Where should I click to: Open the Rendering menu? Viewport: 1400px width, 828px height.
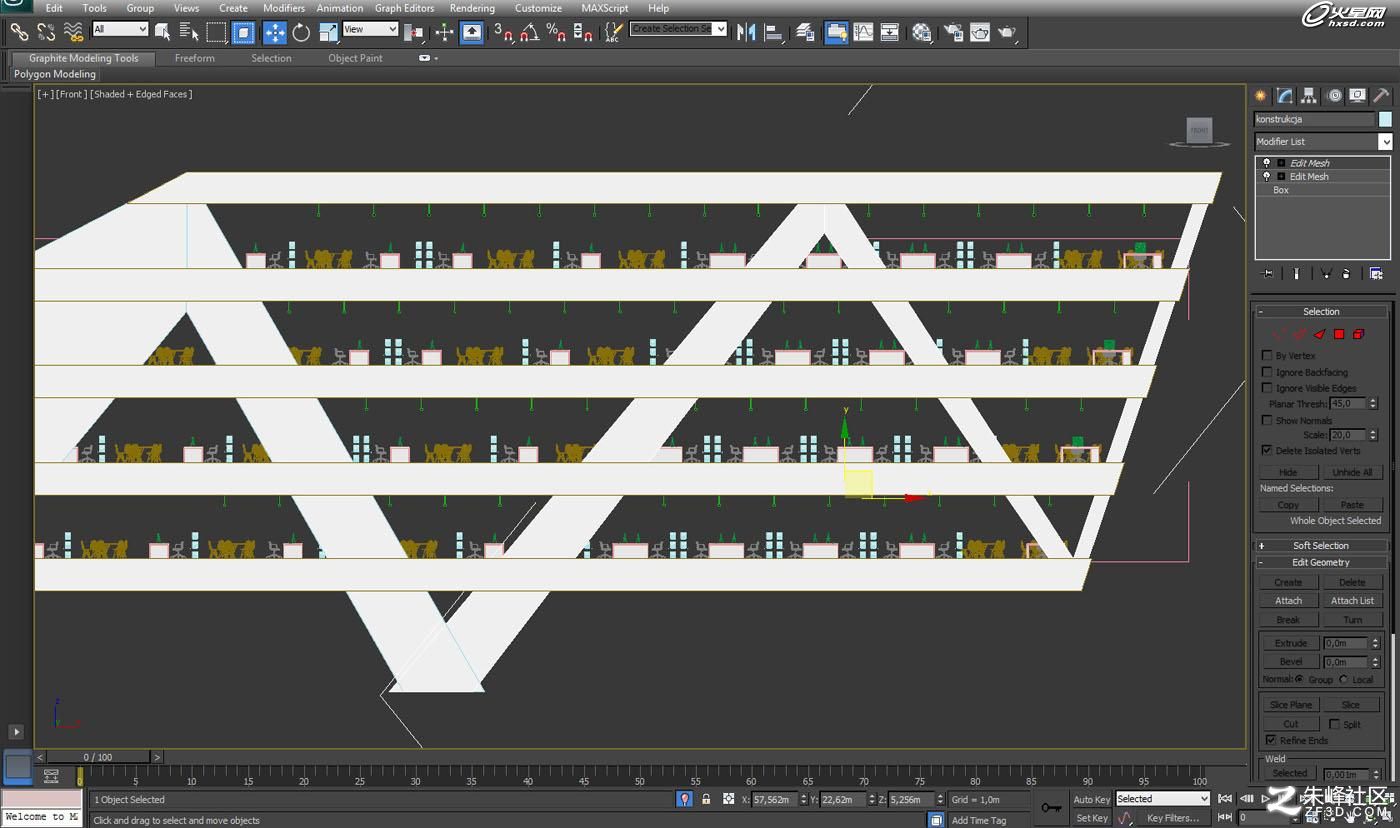click(x=472, y=8)
